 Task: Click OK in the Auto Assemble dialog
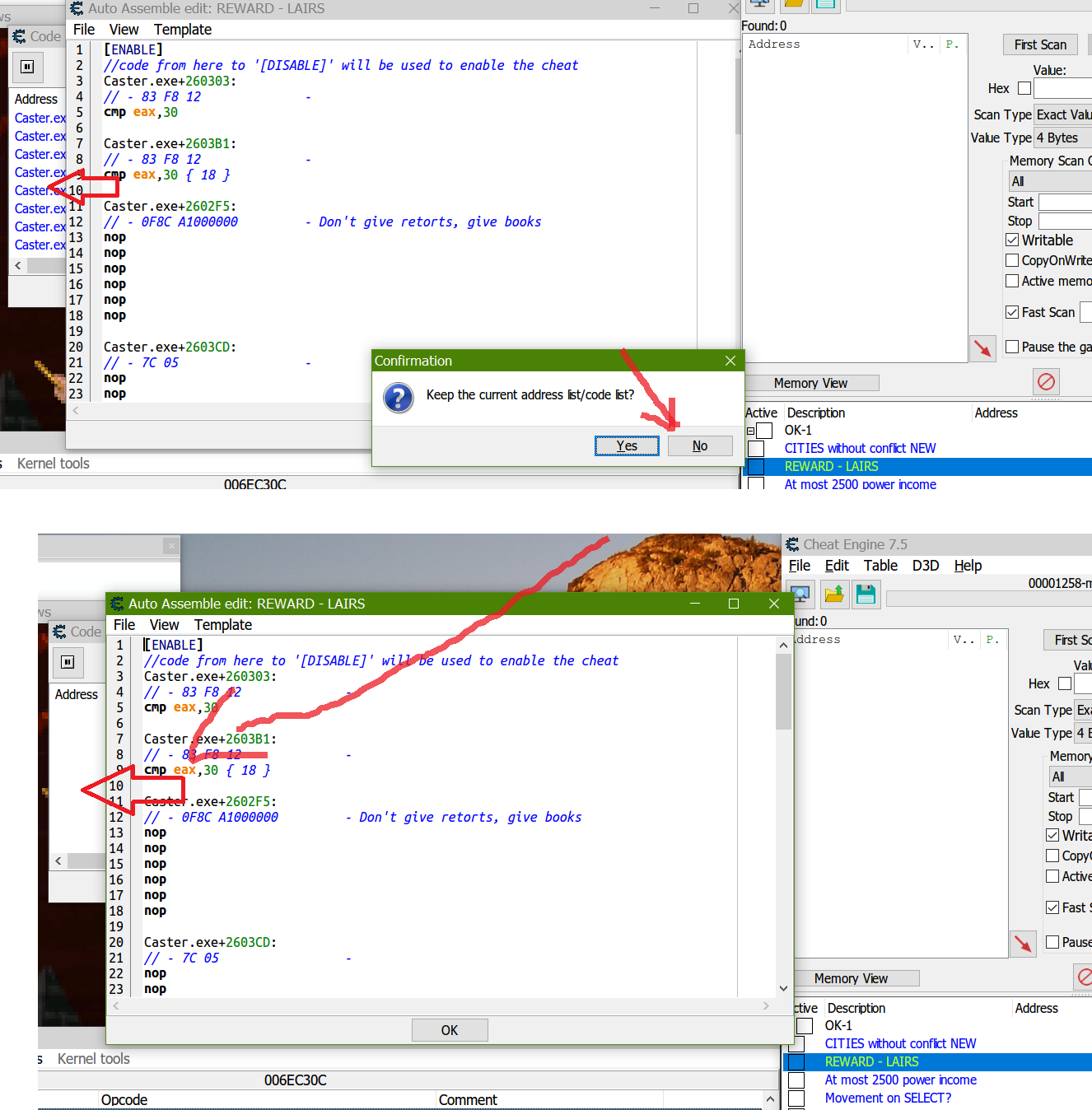pyautogui.click(x=450, y=1030)
